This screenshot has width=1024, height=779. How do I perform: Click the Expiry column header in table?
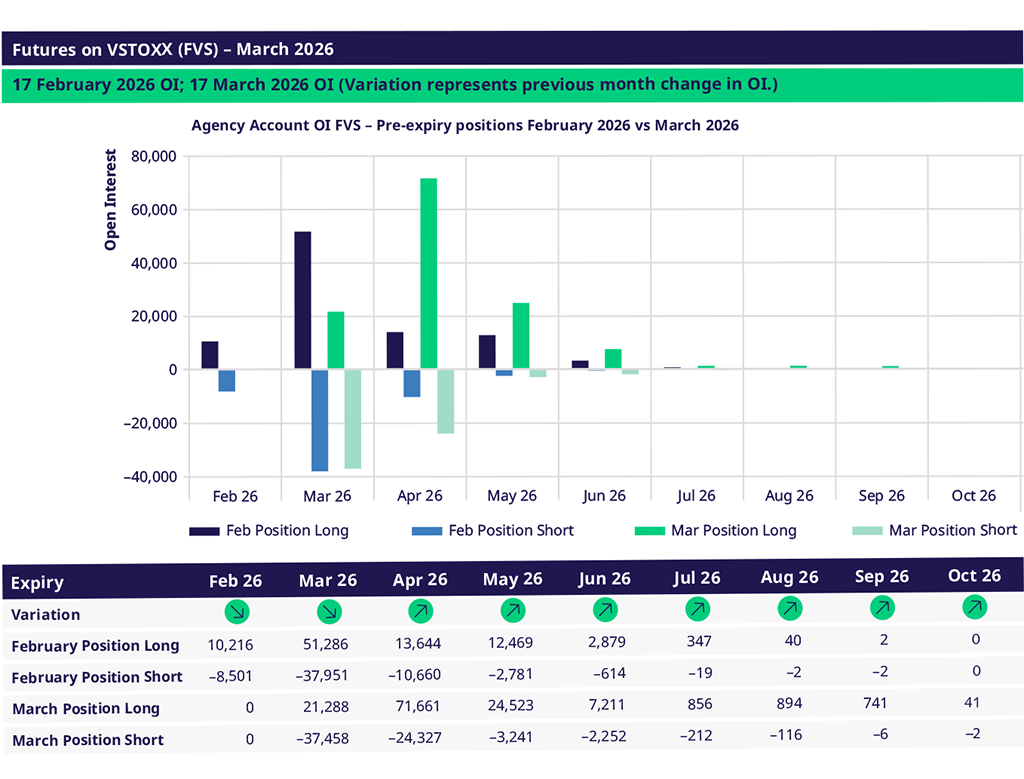[37, 583]
